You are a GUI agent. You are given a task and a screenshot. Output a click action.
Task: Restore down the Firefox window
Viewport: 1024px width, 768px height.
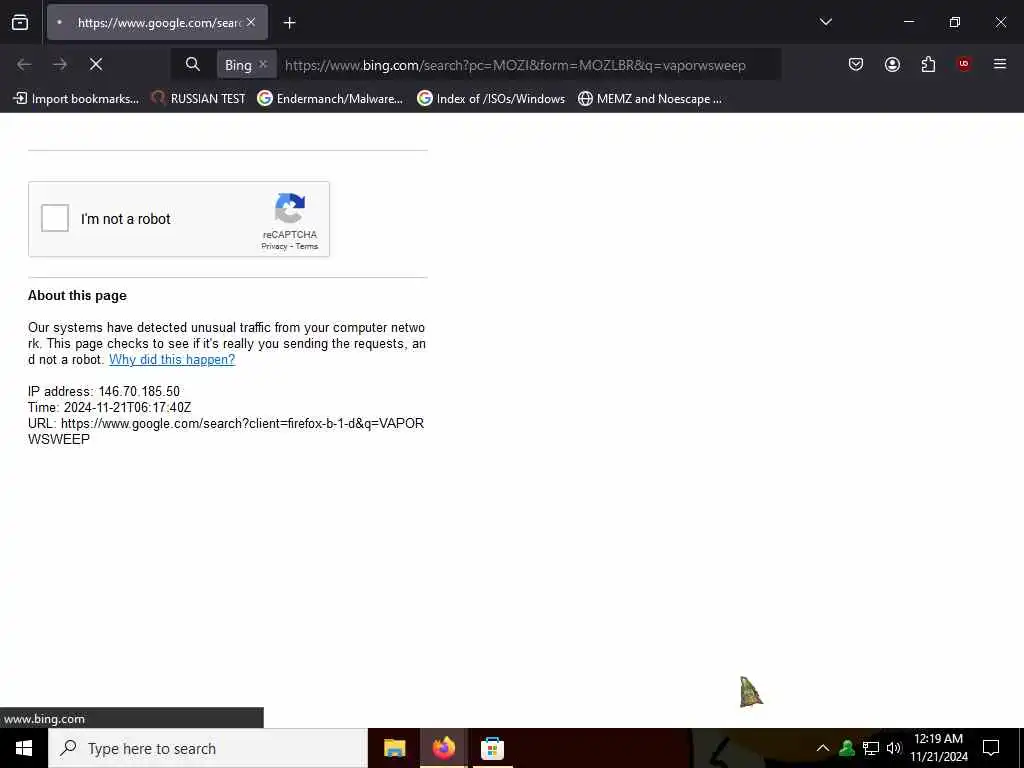(x=955, y=22)
